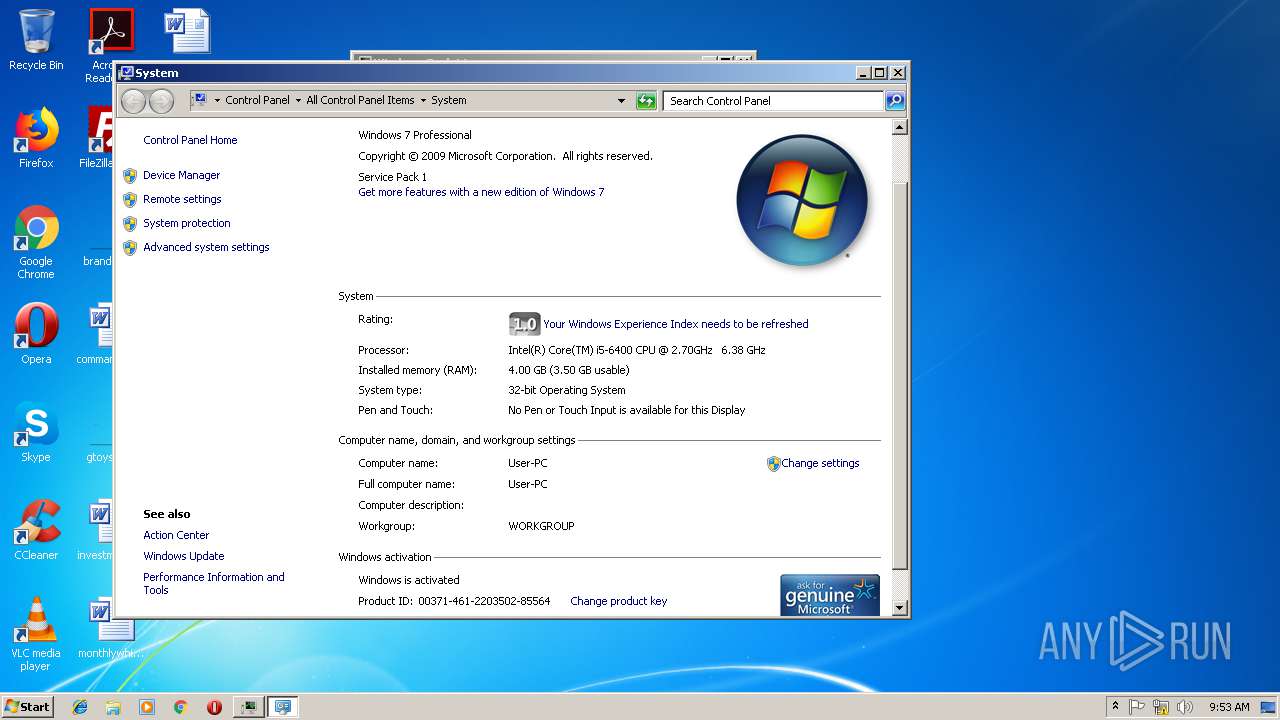Click the shield icon beside Device Manager
Viewport: 1280px width, 720px height.
coord(130,175)
